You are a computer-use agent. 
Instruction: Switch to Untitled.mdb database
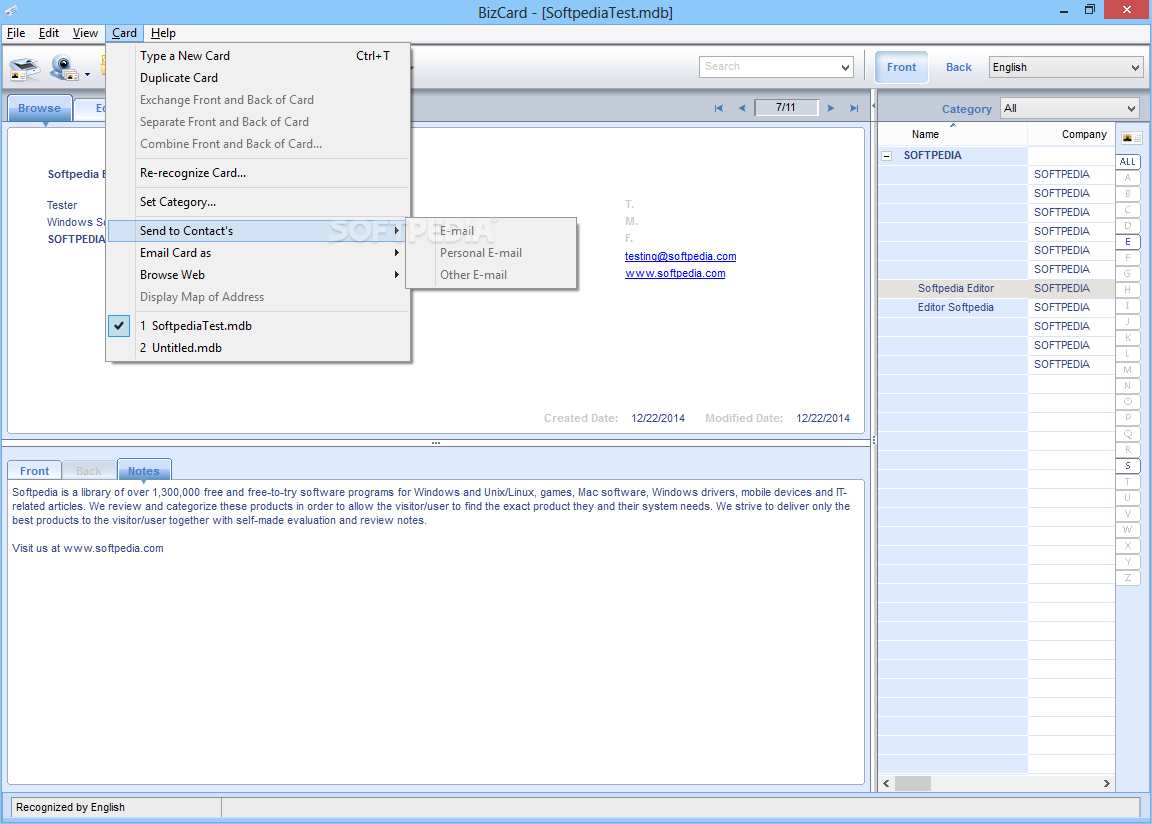(257, 348)
